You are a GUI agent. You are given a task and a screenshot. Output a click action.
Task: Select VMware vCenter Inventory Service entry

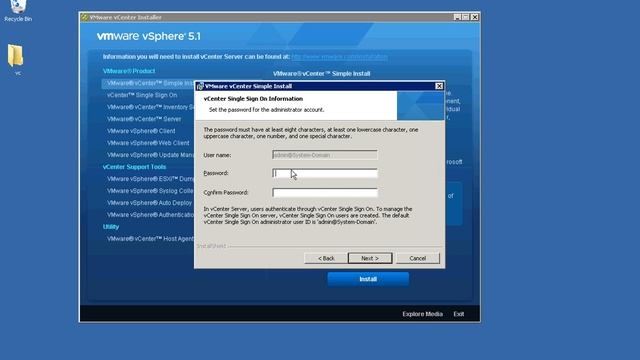tap(150, 107)
